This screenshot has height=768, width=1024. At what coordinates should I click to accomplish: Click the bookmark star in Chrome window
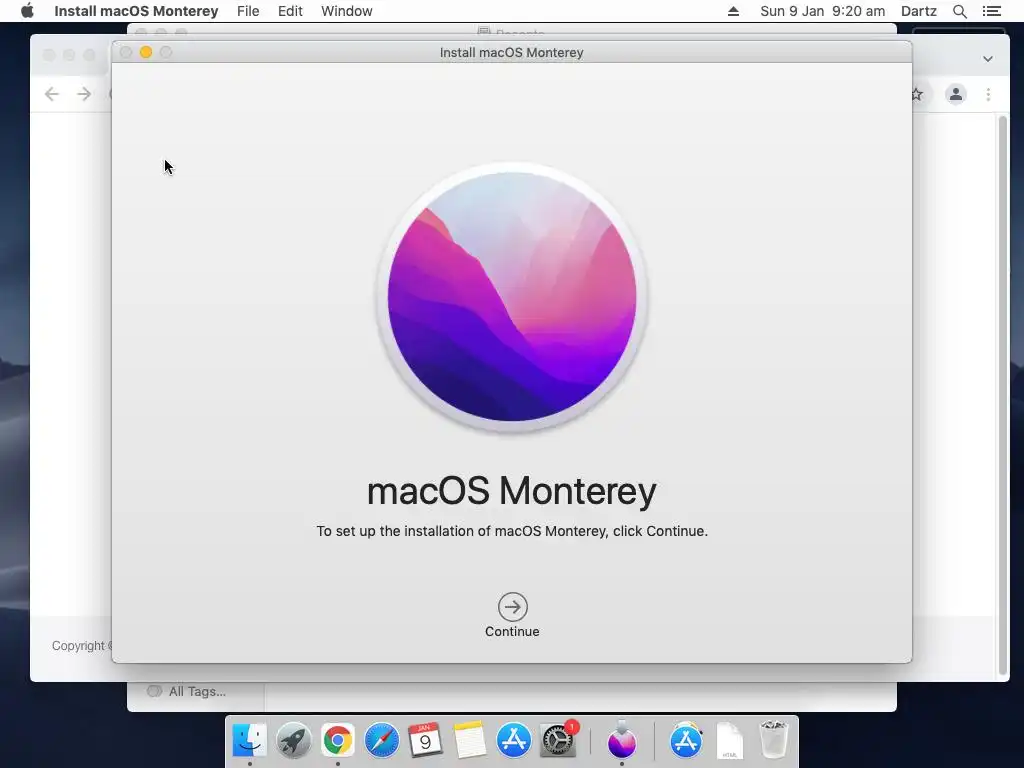[x=918, y=95]
